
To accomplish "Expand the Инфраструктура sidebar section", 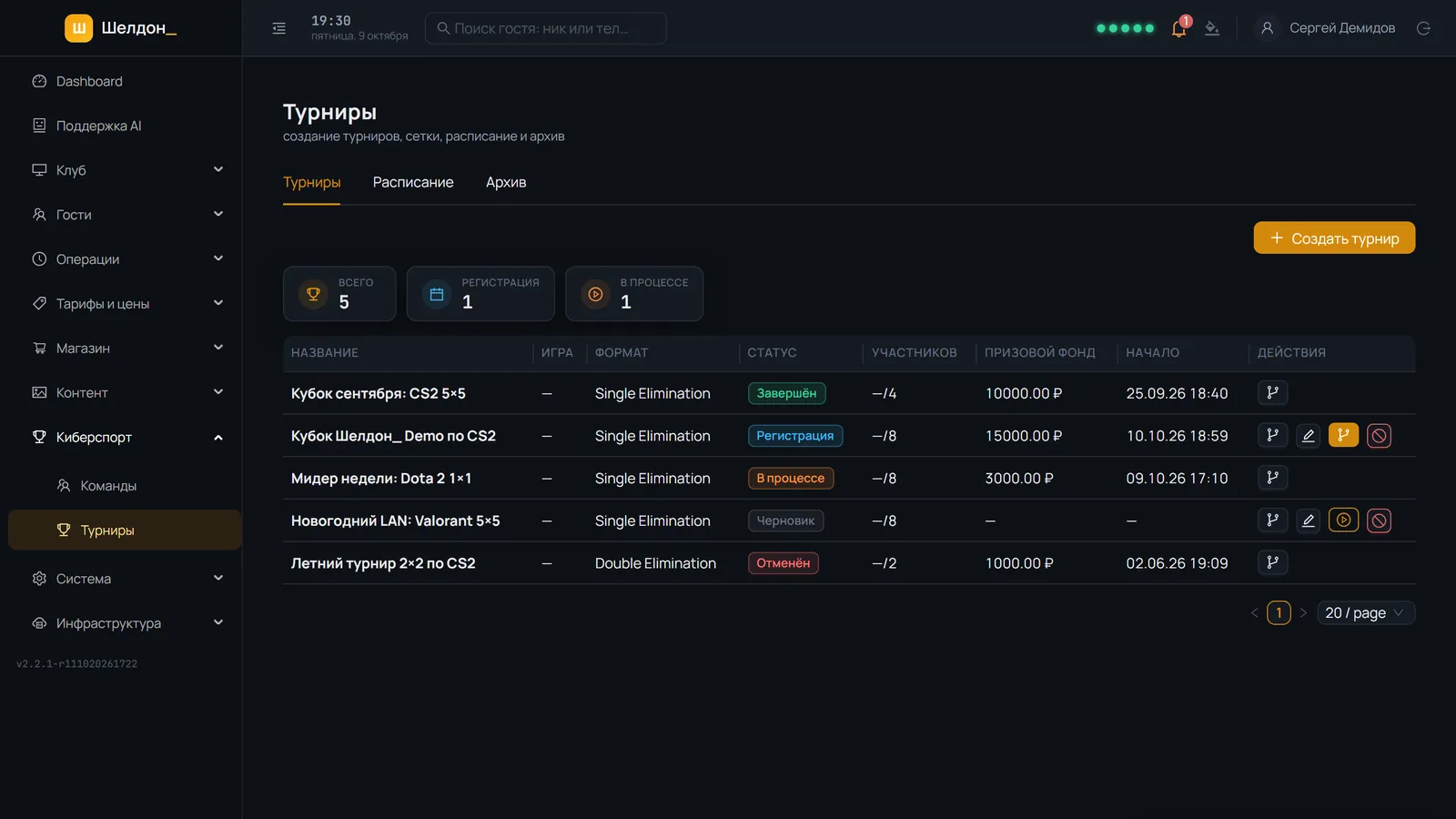I will pyautogui.click(x=125, y=623).
